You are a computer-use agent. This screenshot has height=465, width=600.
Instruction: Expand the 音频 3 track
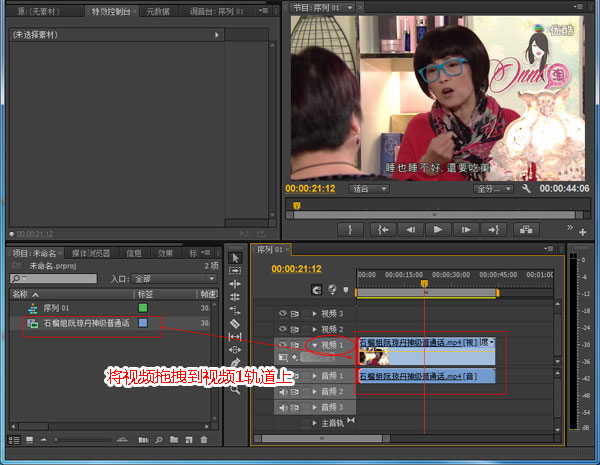point(315,408)
